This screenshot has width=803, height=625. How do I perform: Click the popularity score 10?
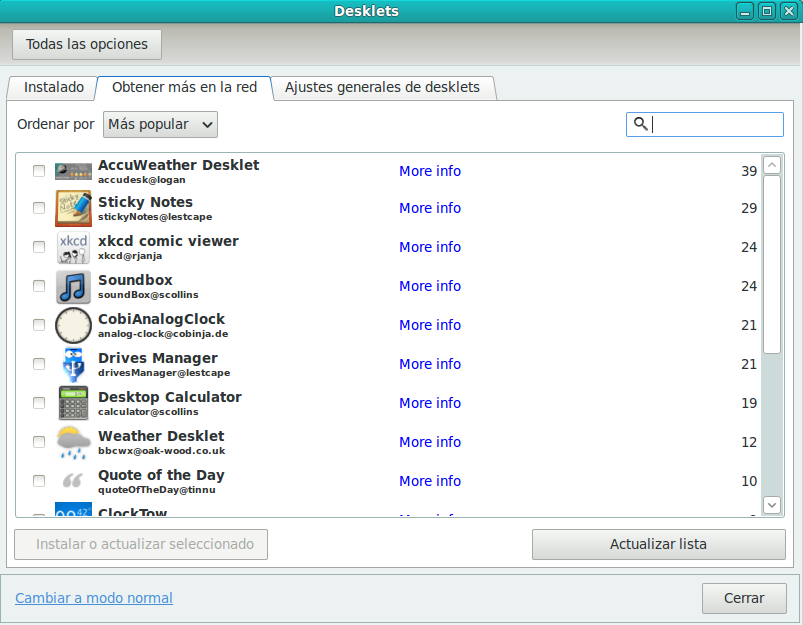click(749, 481)
